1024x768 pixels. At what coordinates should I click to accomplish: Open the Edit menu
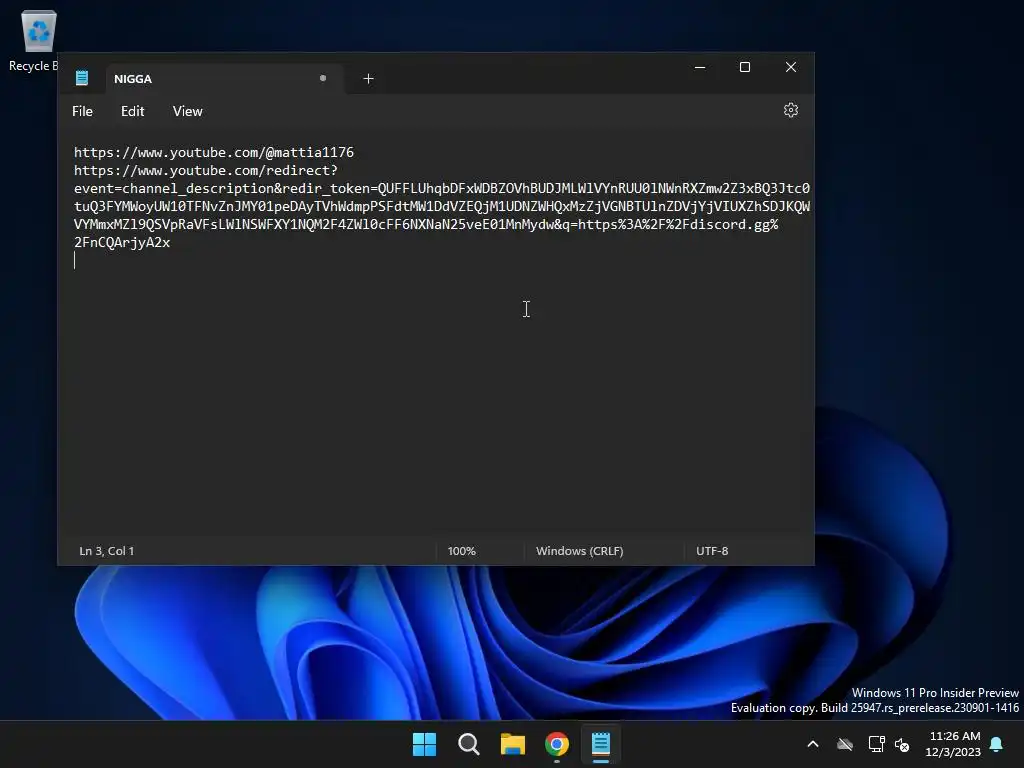coord(133,111)
